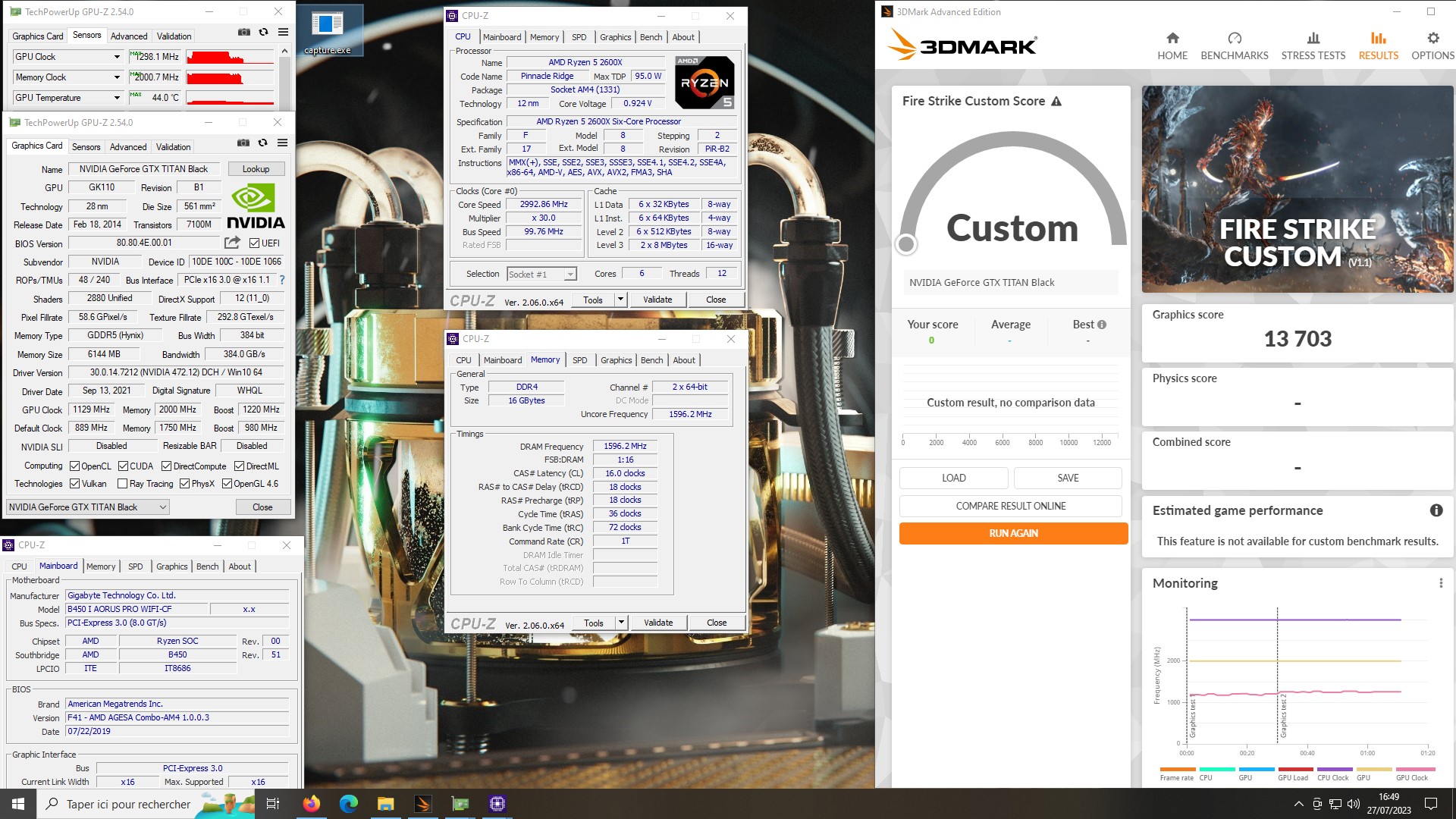Open Firefox from the taskbar
The width and height of the screenshot is (1456, 819).
tap(312, 804)
